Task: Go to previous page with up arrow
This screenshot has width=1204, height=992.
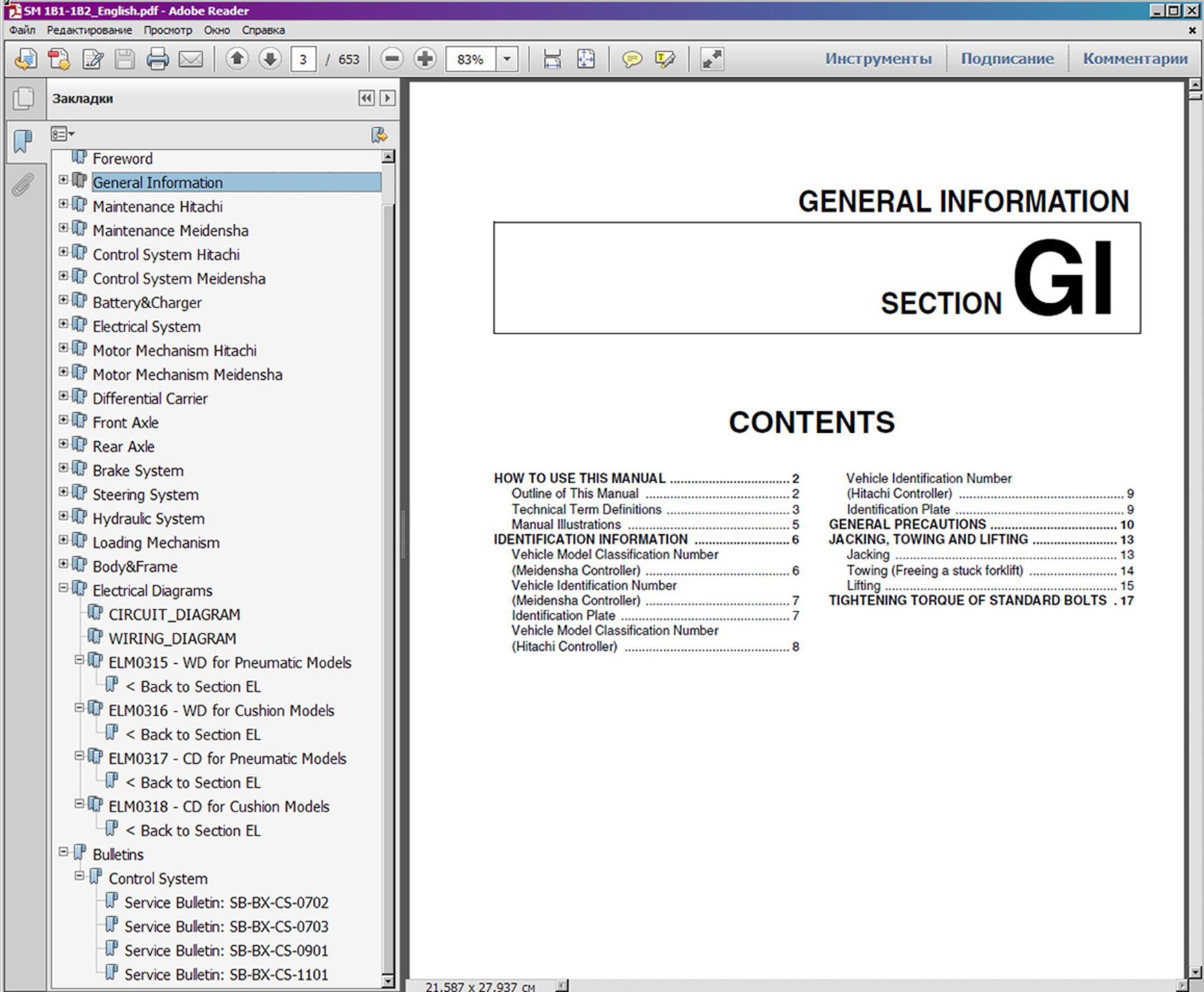Action: 237,59
